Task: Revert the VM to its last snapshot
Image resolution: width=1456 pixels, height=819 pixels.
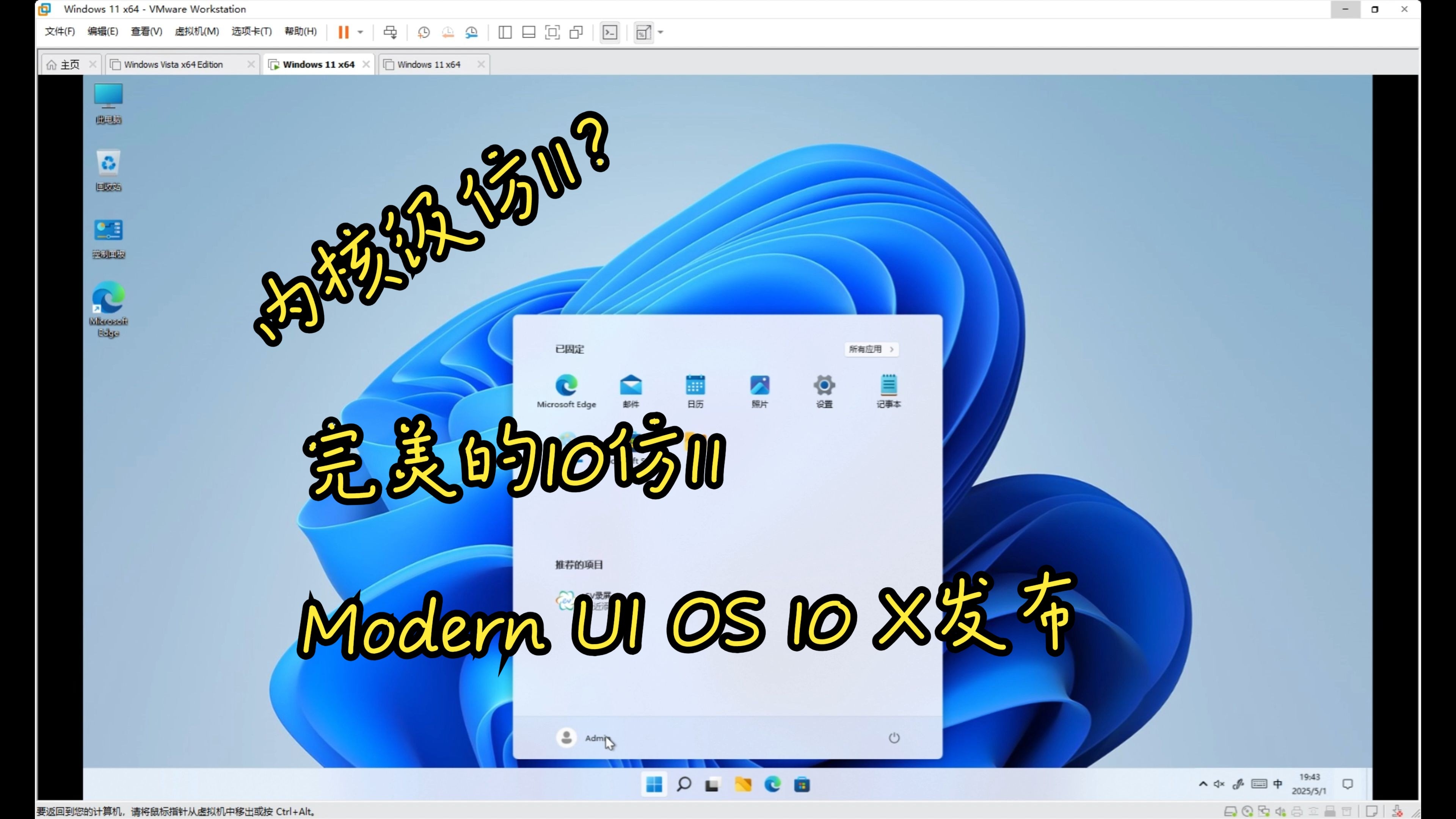Action: [x=448, y=32]
